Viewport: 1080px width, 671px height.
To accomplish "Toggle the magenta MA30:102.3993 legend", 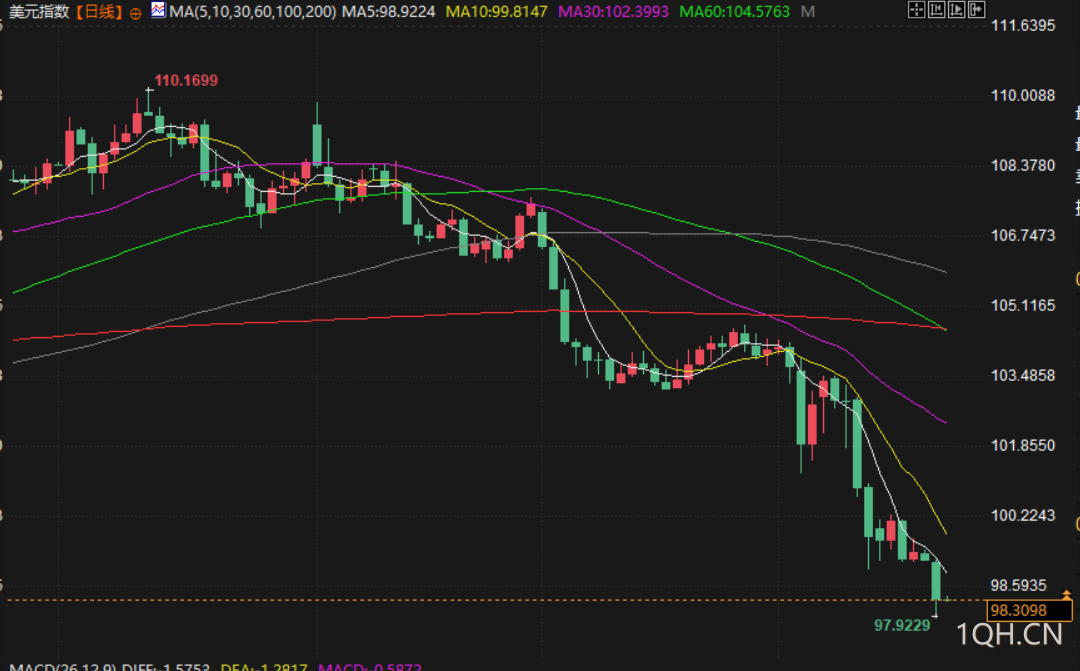I will click(x=613, y=12).
